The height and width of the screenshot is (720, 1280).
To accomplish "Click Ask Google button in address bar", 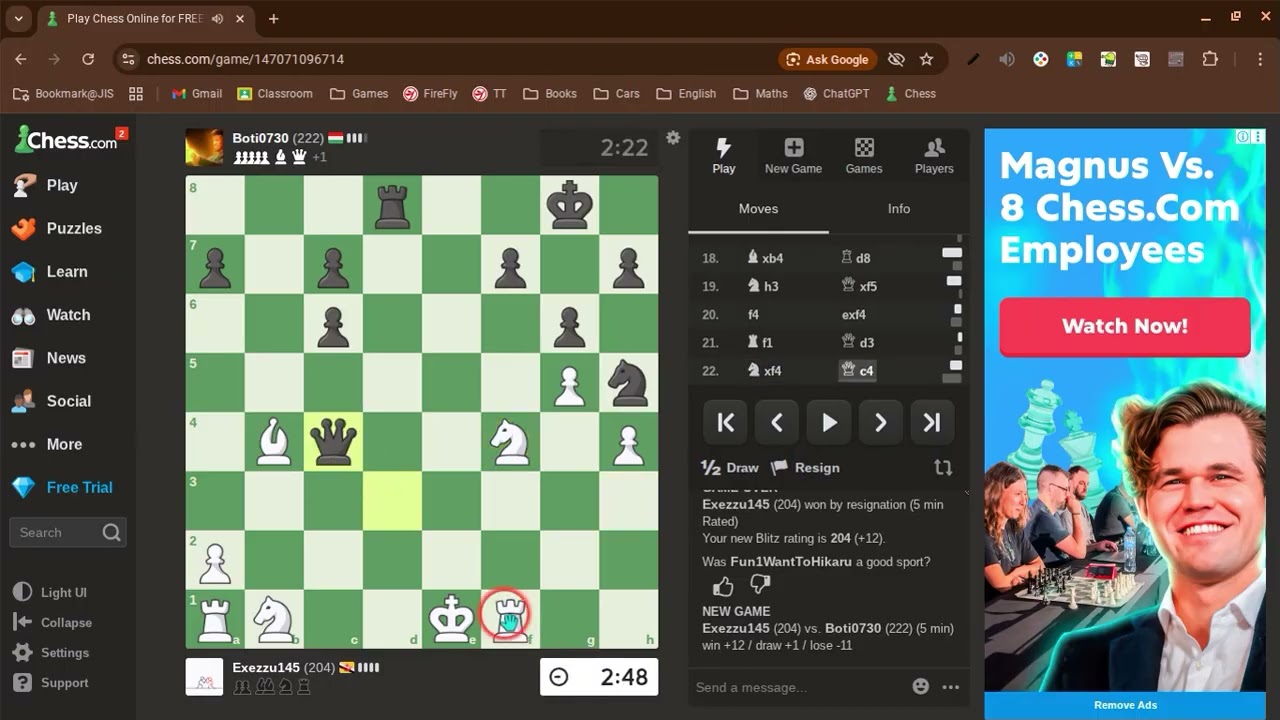I will click(827, 59).
